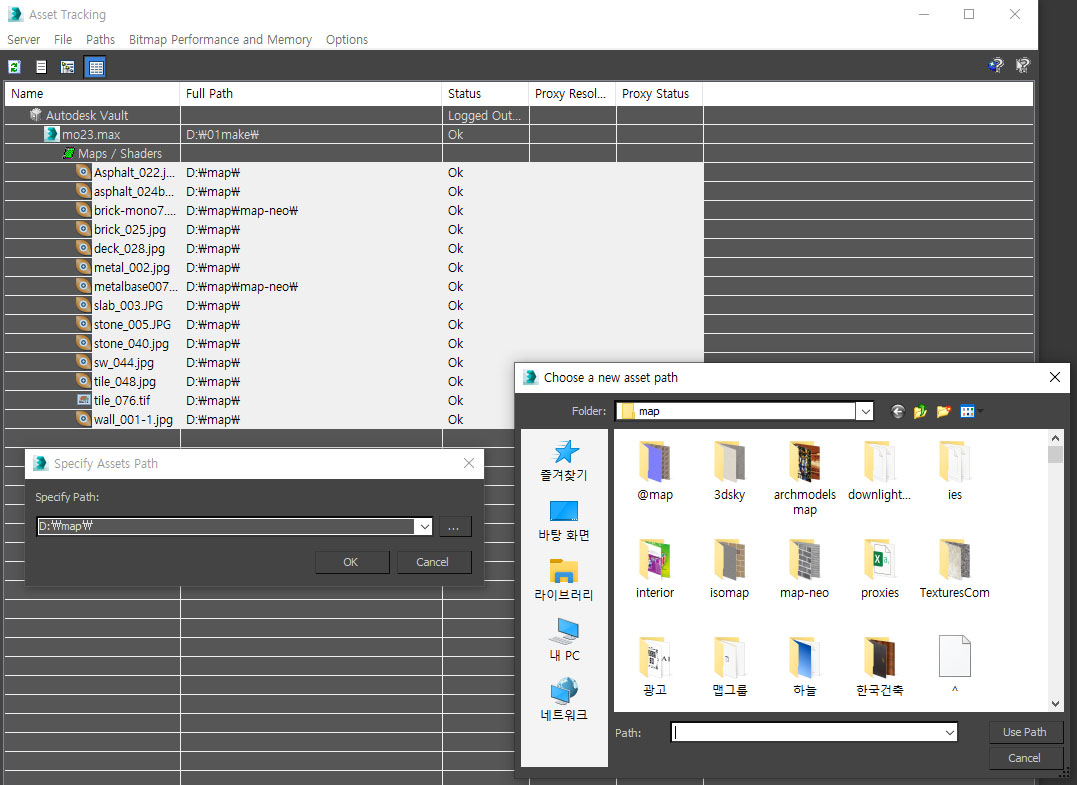Open the File menu

[x=63, y=40]
